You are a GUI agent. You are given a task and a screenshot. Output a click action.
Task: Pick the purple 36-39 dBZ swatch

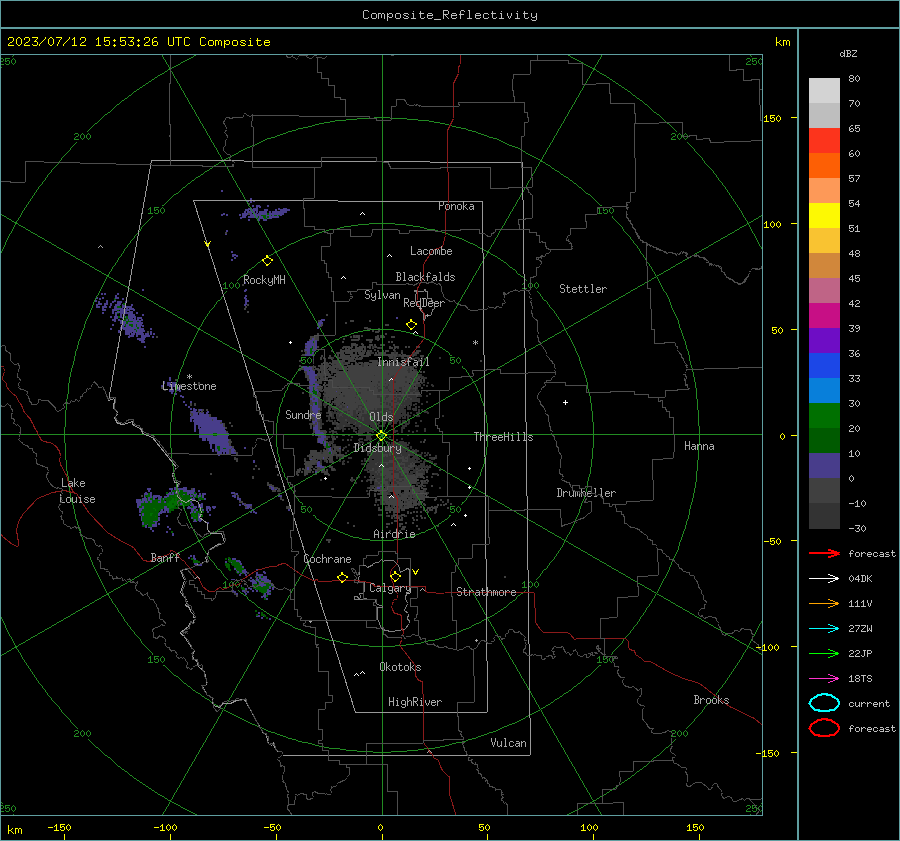coord(824,341)
